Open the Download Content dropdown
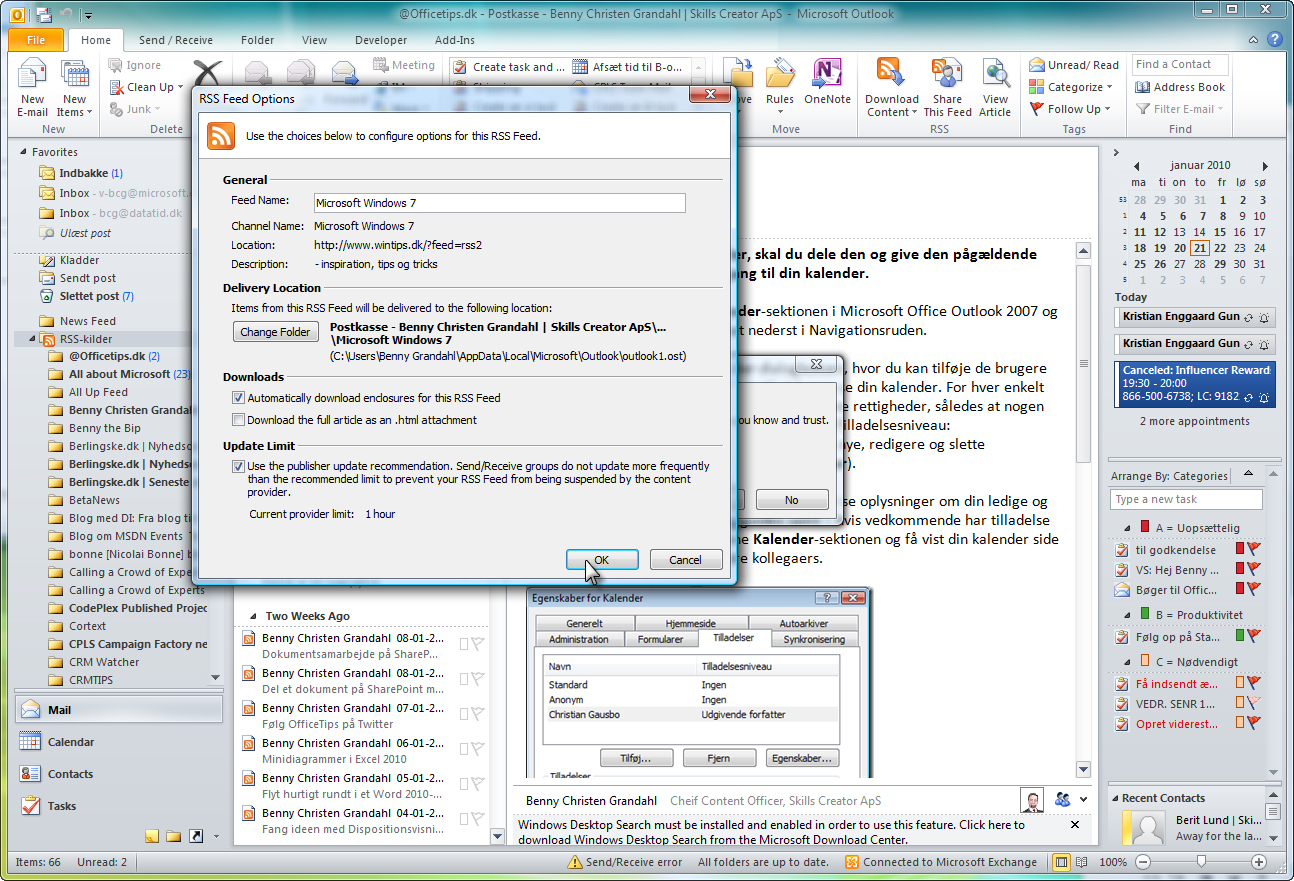 coord(892,105)
